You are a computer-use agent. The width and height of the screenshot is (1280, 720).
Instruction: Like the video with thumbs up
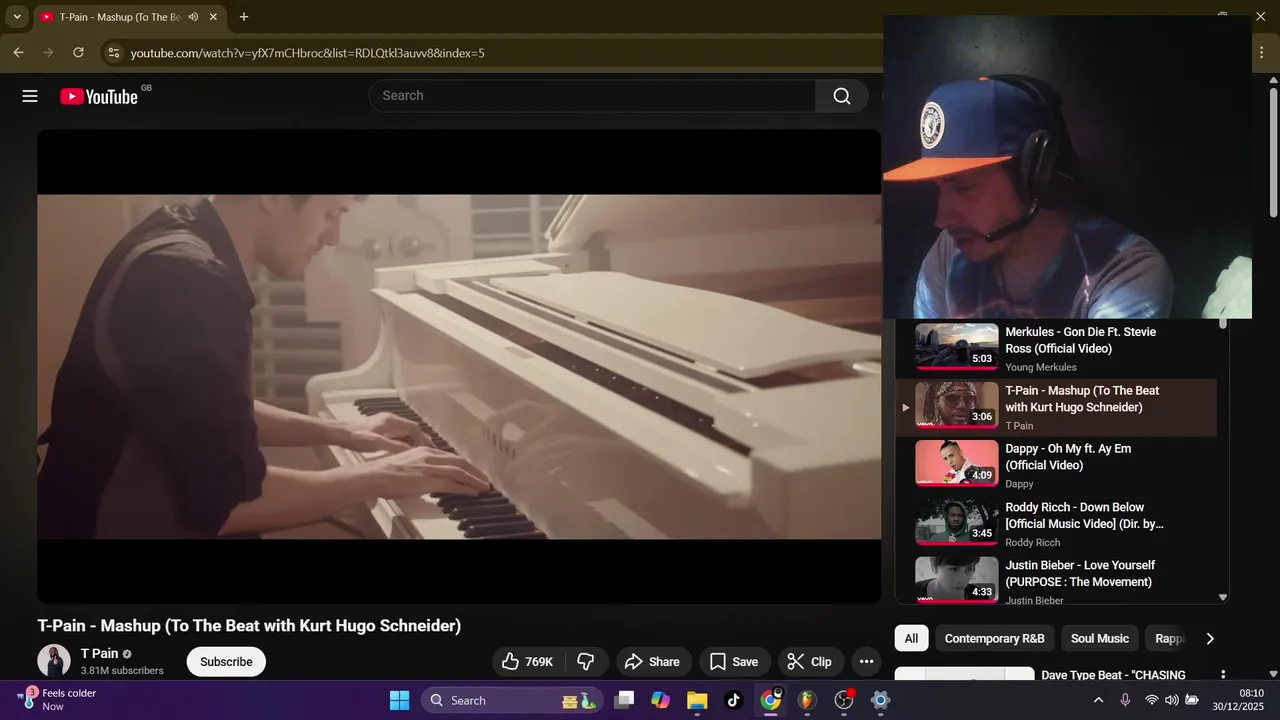point(528,661)
